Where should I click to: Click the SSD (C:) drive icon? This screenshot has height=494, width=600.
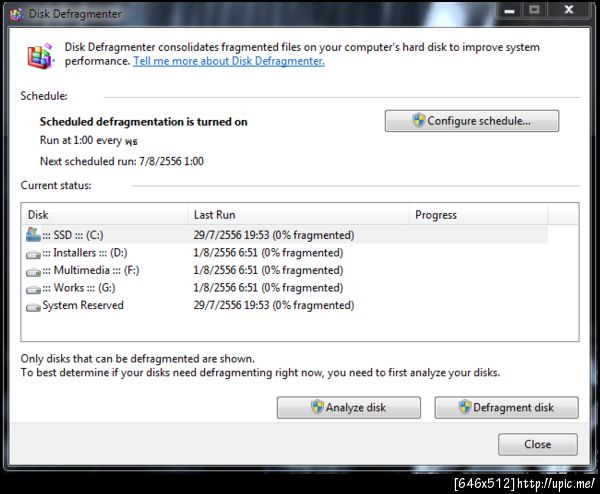pos(33,235)
